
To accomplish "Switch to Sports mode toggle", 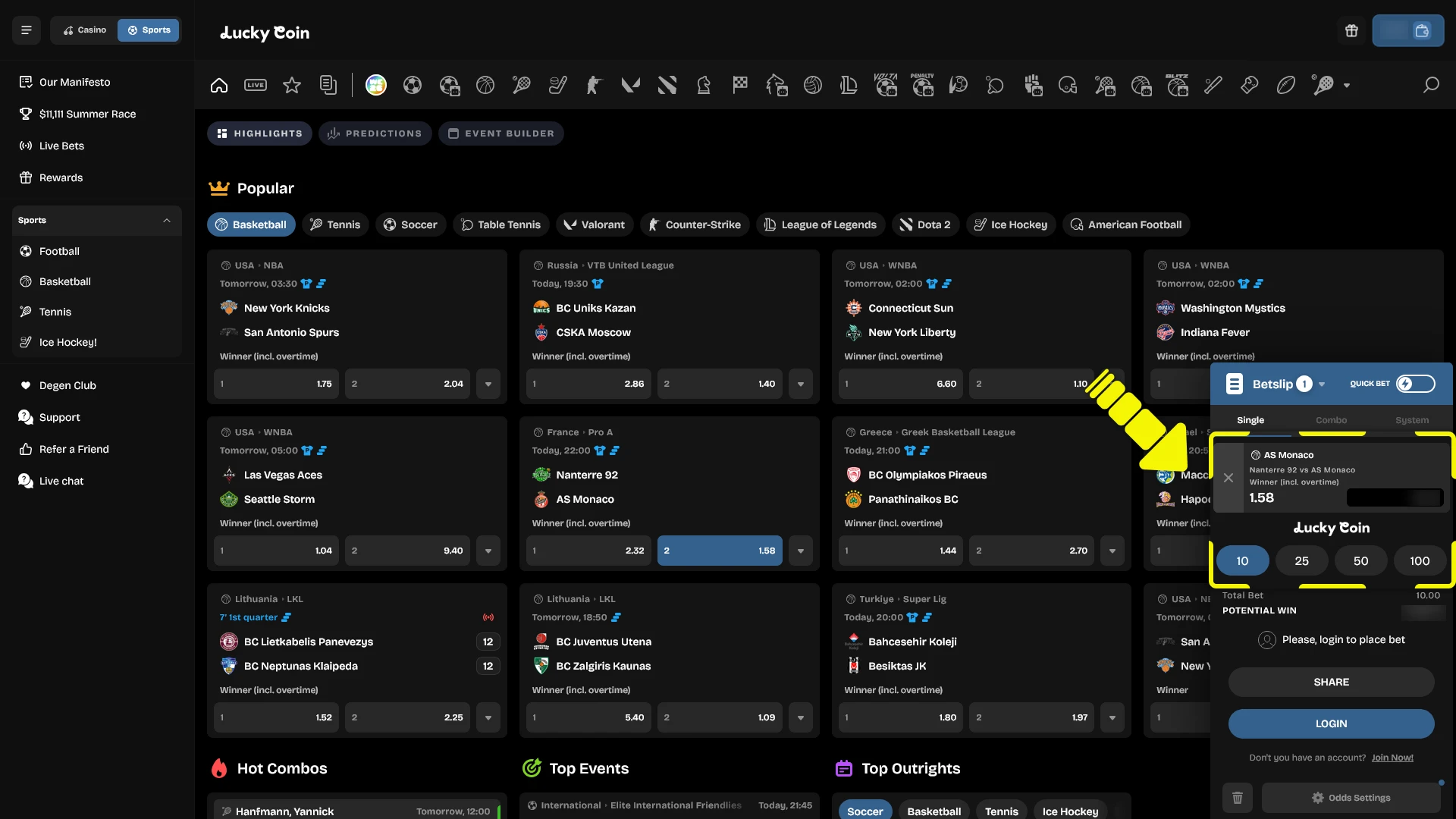I will (149, 30).
